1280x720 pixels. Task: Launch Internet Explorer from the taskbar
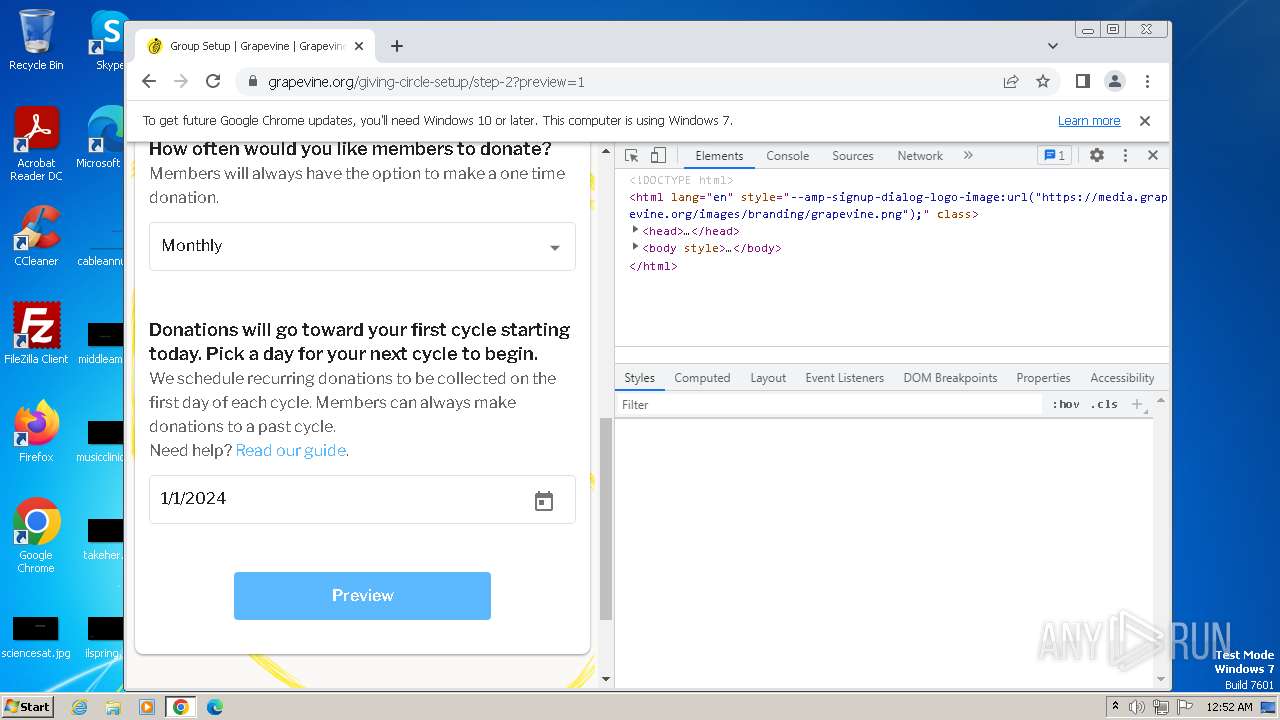79,707
